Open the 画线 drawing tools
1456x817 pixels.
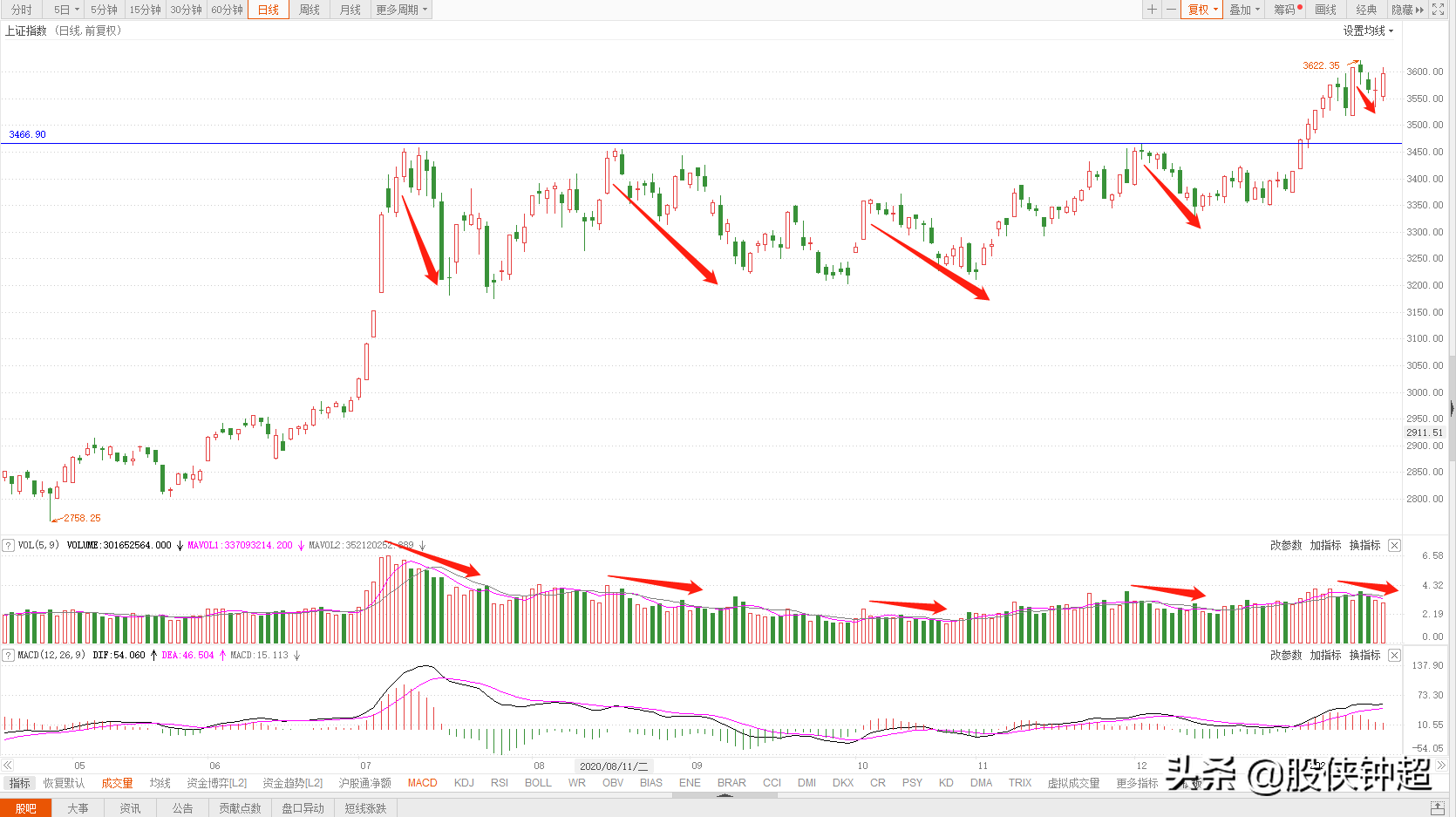[1326, 10]
